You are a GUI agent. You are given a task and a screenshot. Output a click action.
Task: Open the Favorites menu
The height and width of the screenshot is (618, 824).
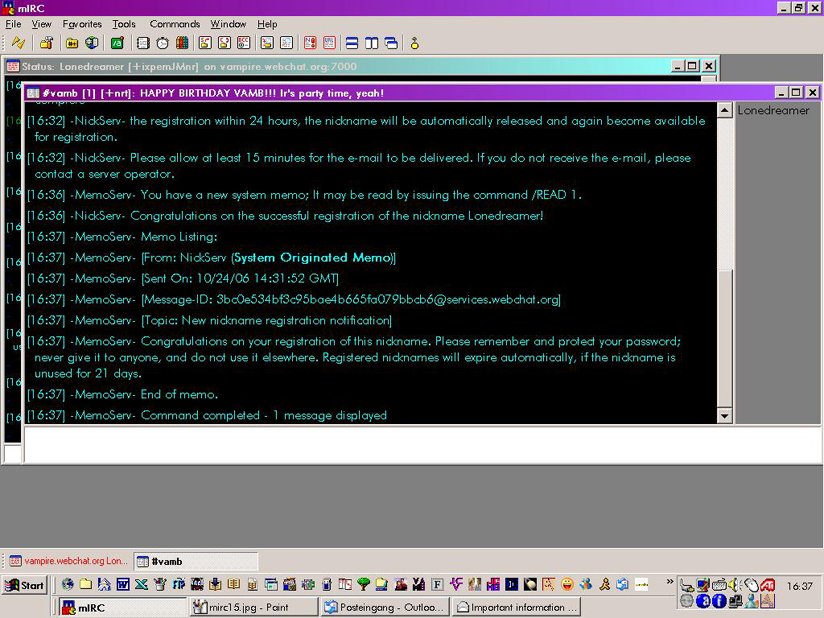pos(82,24)
